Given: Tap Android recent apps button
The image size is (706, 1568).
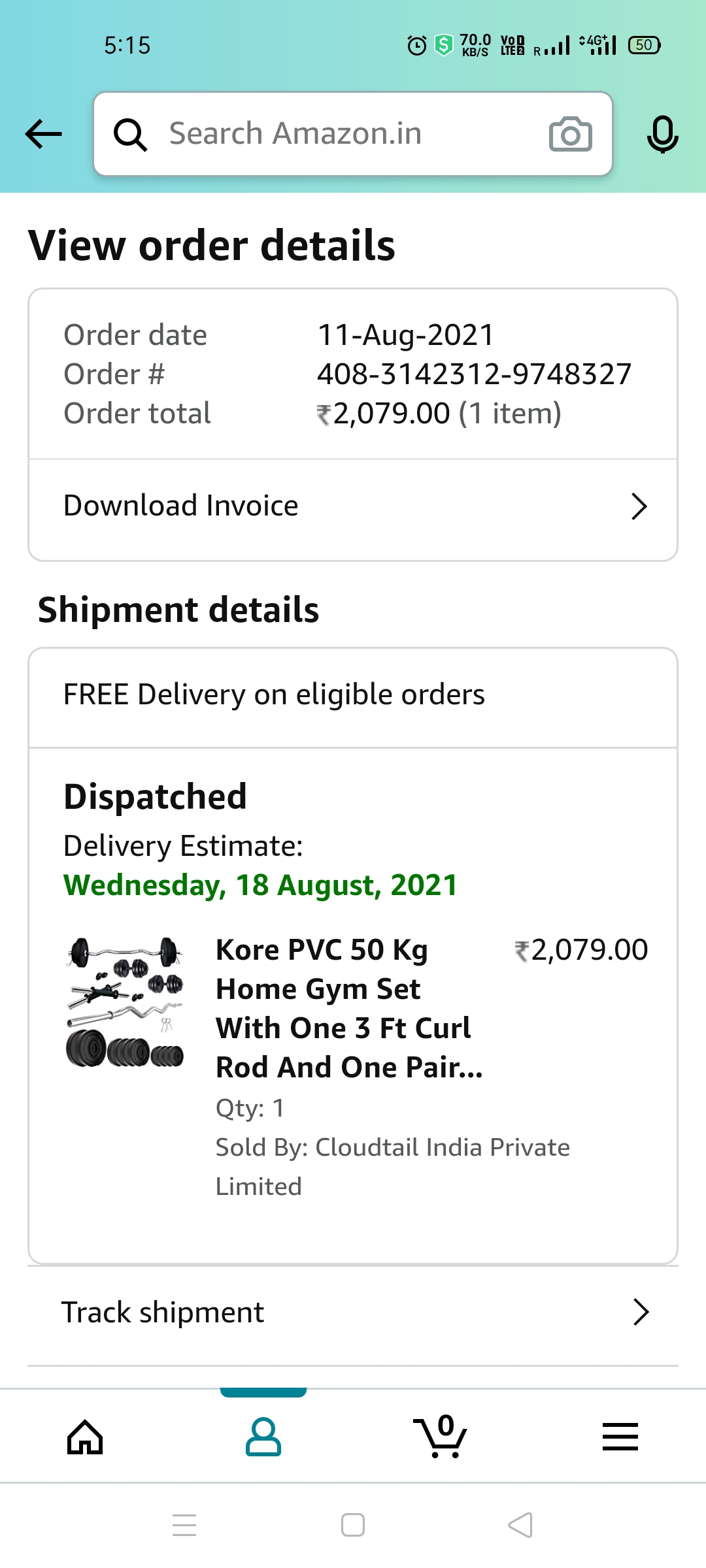Looking at the screenshot, I should (184, 1526).
